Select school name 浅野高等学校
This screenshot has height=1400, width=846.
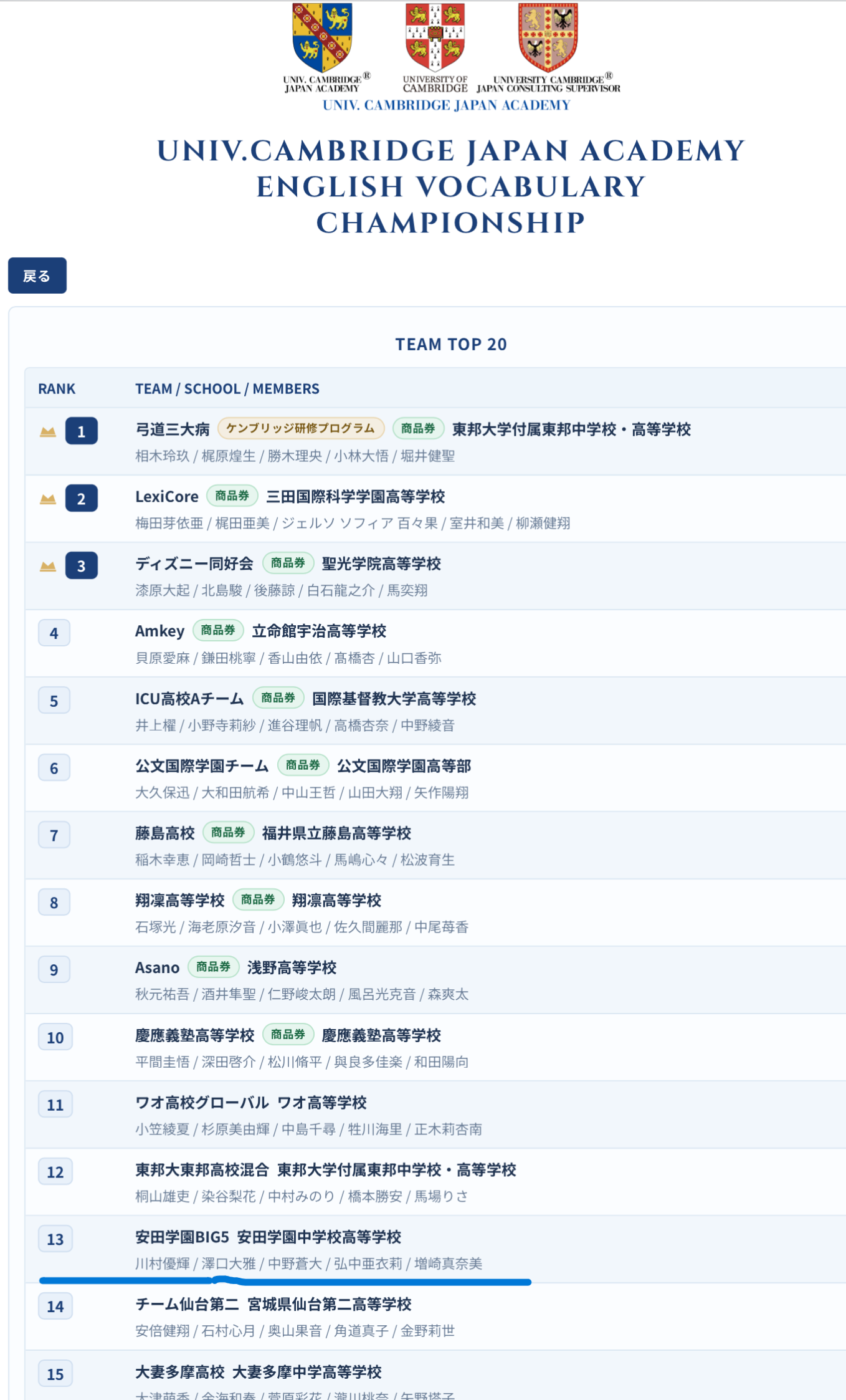click(x=292, y=967)
